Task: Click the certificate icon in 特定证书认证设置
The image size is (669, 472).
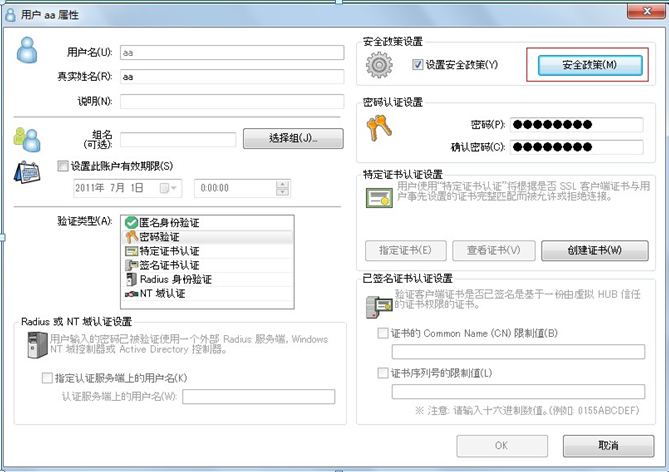Action: click(379, 198)
